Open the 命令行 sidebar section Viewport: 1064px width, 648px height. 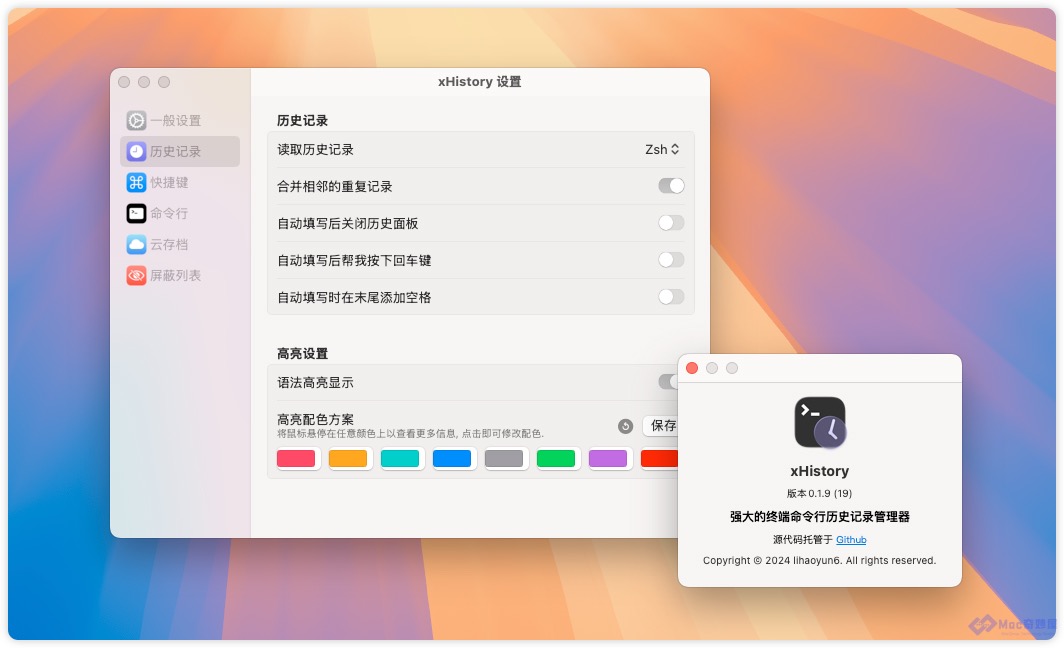[180, 213]
